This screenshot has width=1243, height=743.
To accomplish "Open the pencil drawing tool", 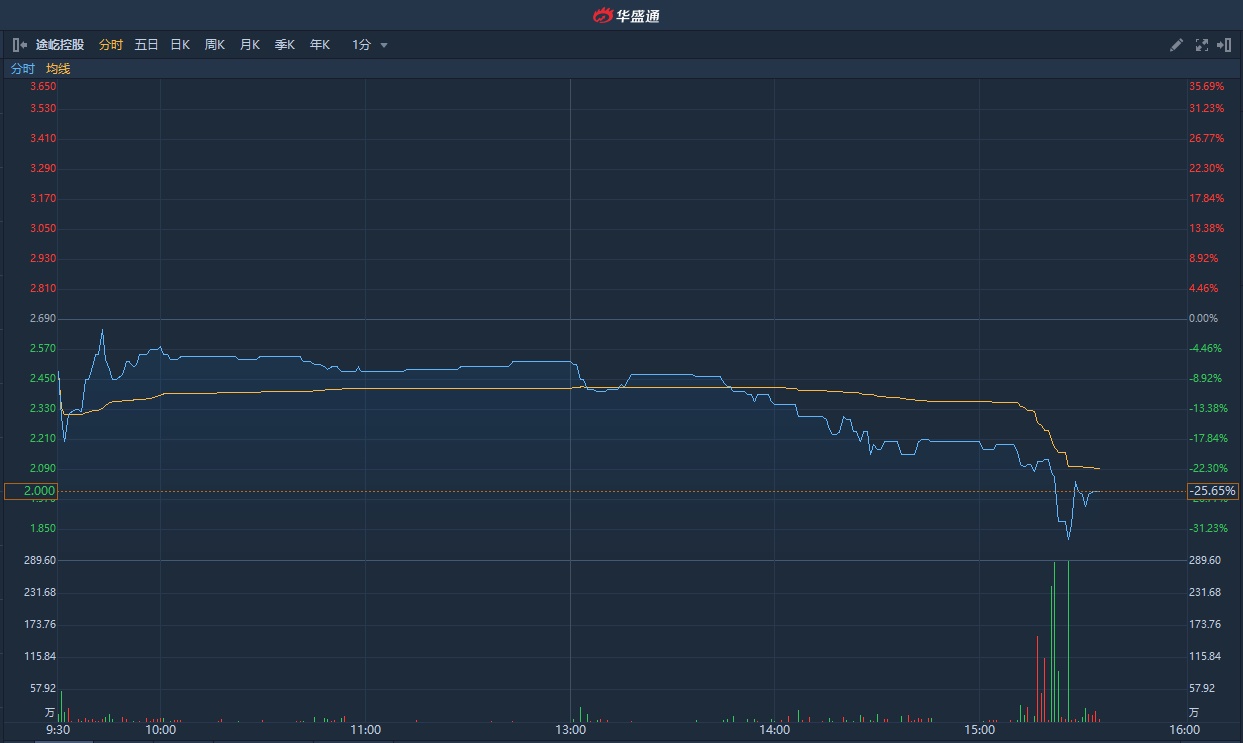I will coord(1177,45).
